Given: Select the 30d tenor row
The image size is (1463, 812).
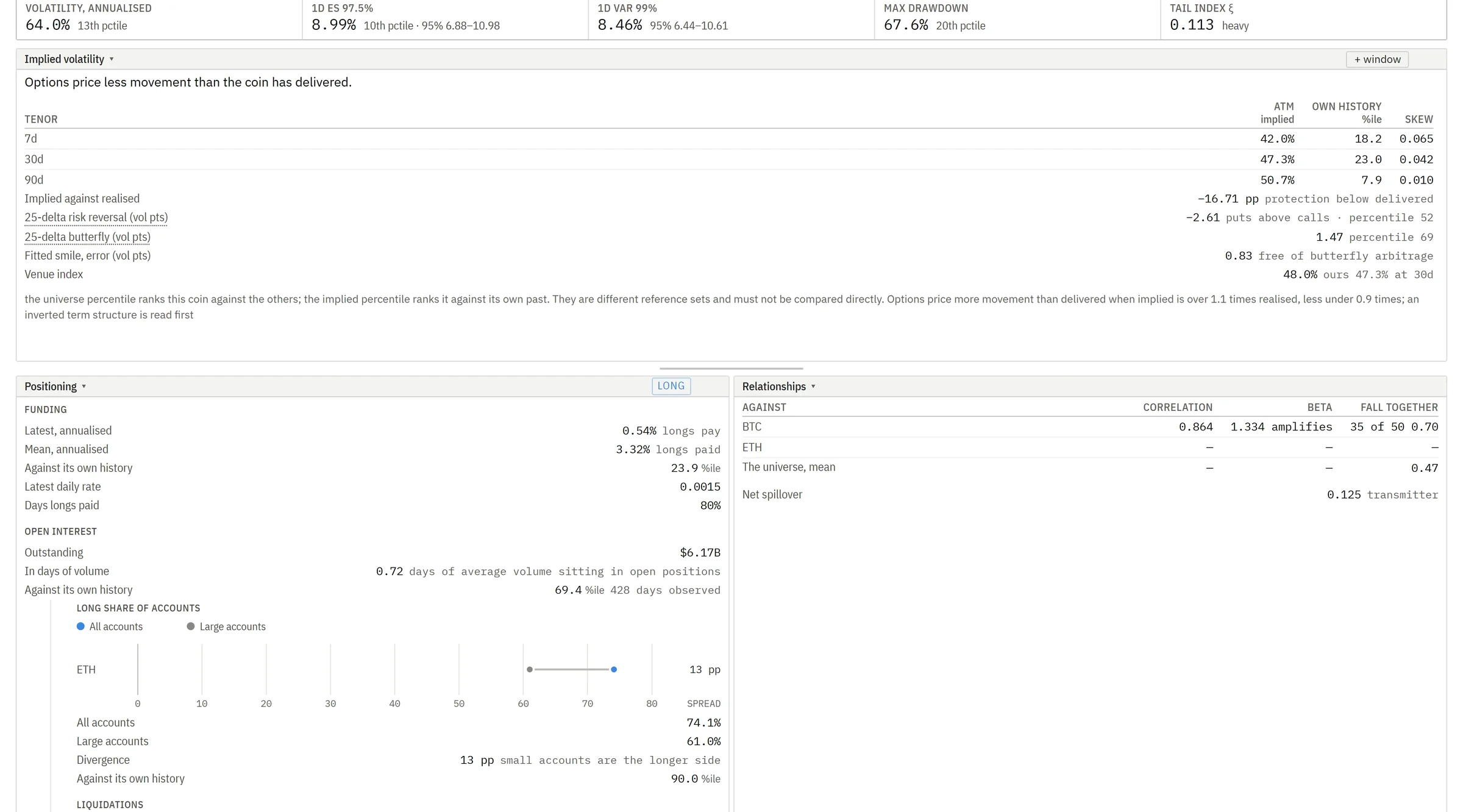Looking at the screenshot, I should pos(729,159).
